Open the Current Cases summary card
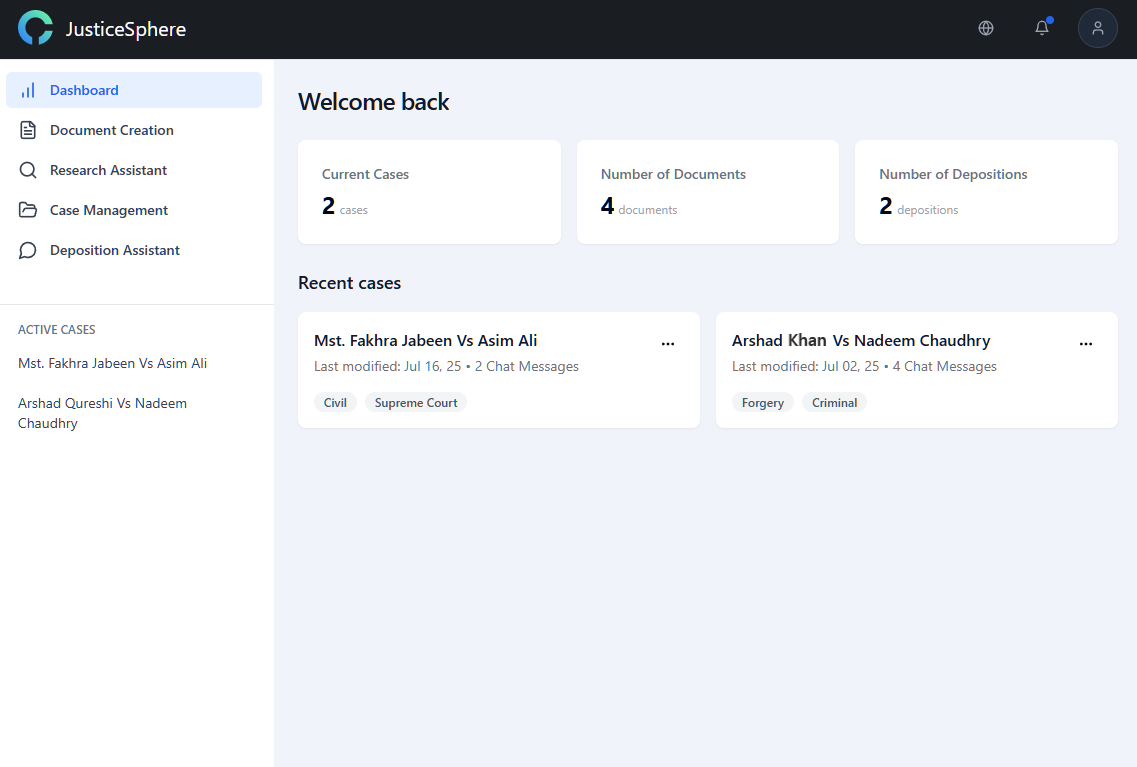The image size is (1137, 767). (429, 192)
